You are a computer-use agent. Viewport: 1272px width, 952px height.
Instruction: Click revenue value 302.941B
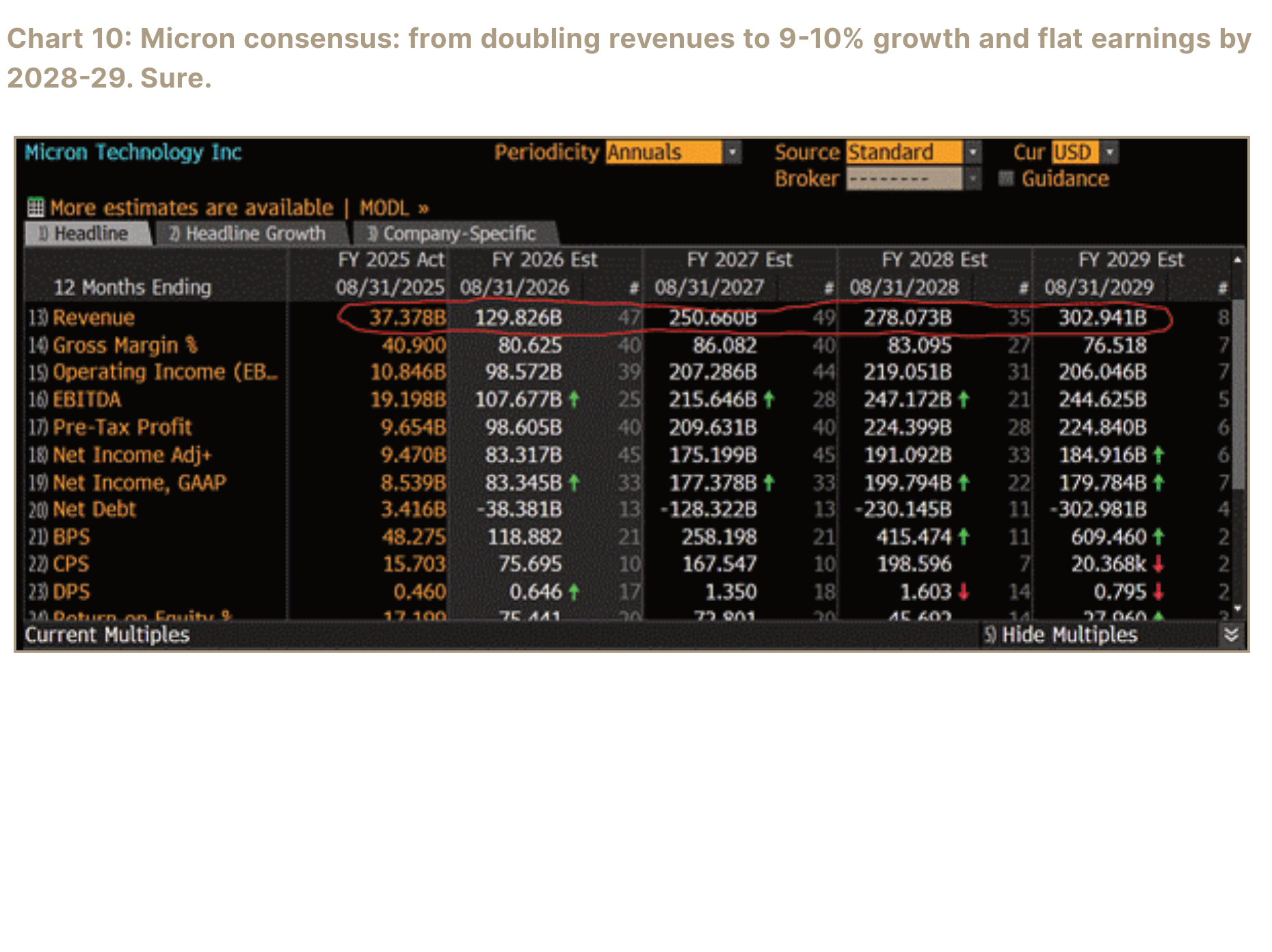pyautogui.click(x=1102, y=317)
